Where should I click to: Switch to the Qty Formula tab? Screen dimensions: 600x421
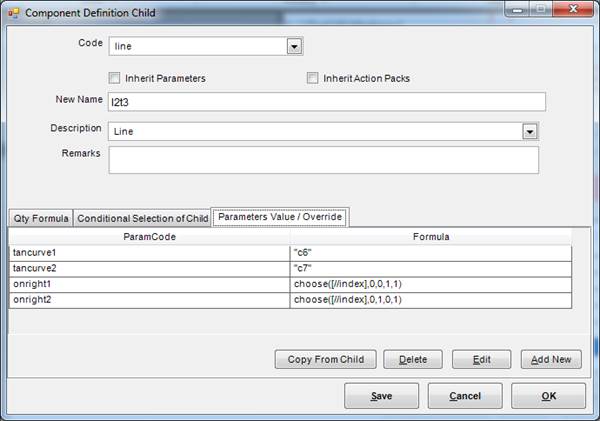coord(40,218)
